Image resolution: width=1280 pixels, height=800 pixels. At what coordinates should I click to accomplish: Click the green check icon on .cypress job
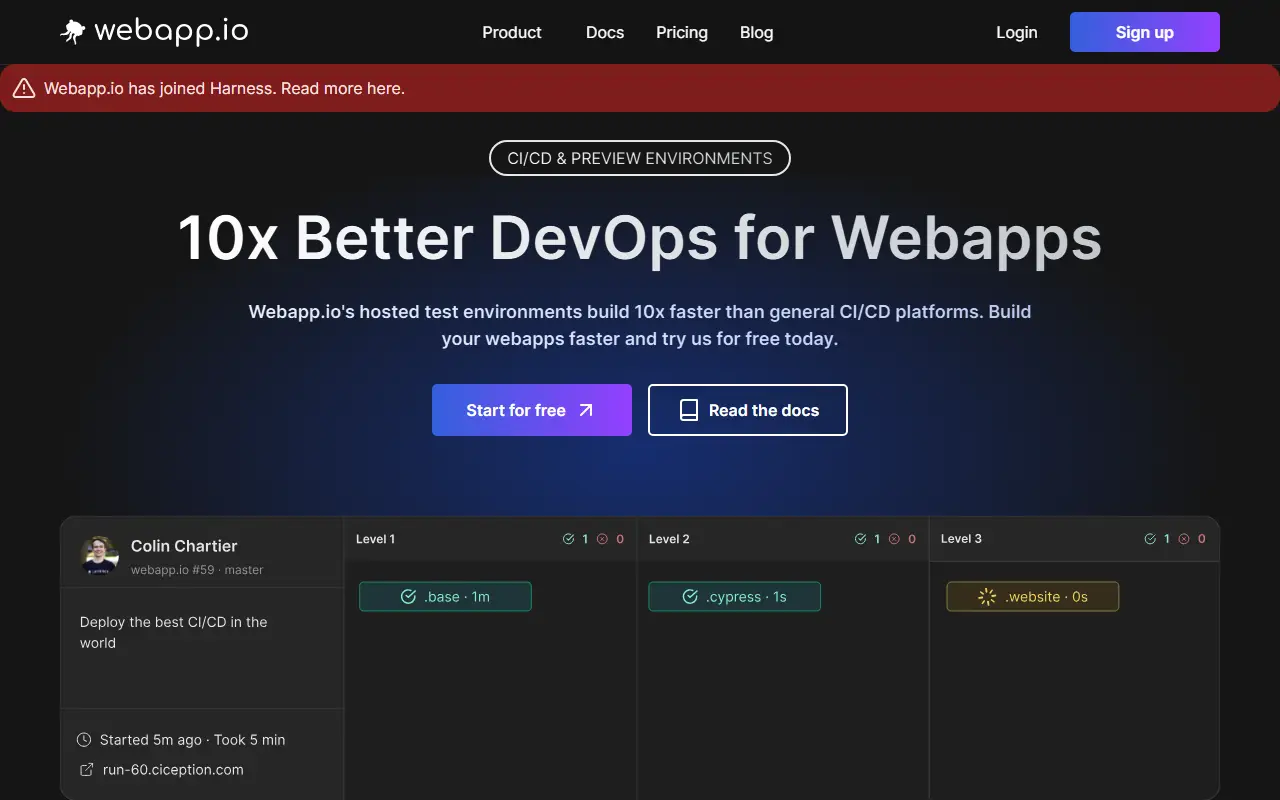(x=690, y=597)
